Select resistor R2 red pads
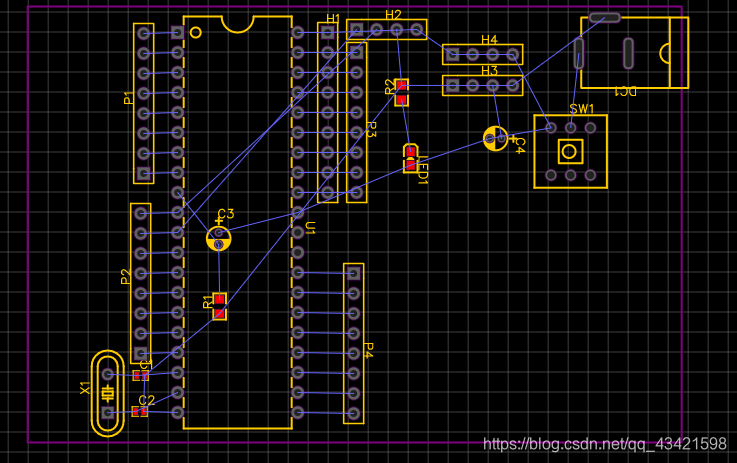Viewport: 737px width, 463px height. pos(401,92)
